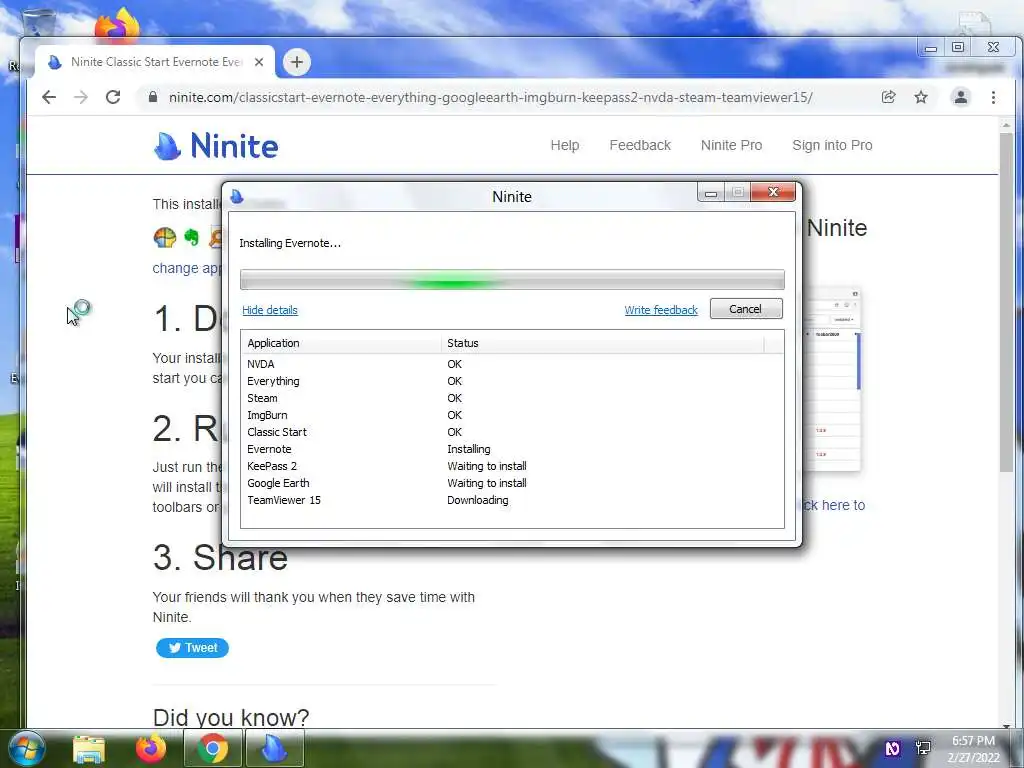Switch to Chrome in the taskbar
This screenshot has height=768, width=1024.
point(212,748)
